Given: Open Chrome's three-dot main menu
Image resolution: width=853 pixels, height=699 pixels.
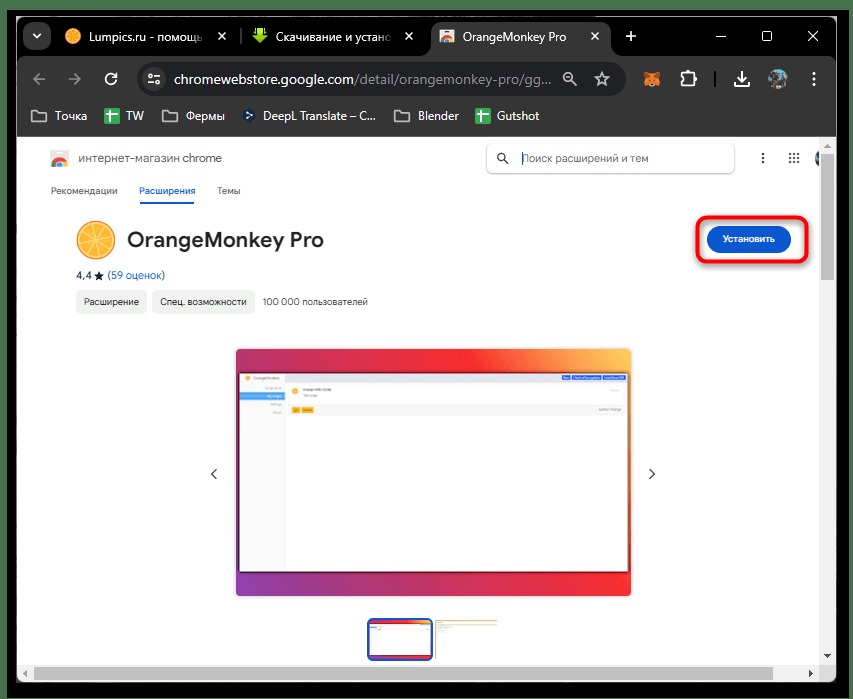Looking at the screenshot, I should pos(814,79).
